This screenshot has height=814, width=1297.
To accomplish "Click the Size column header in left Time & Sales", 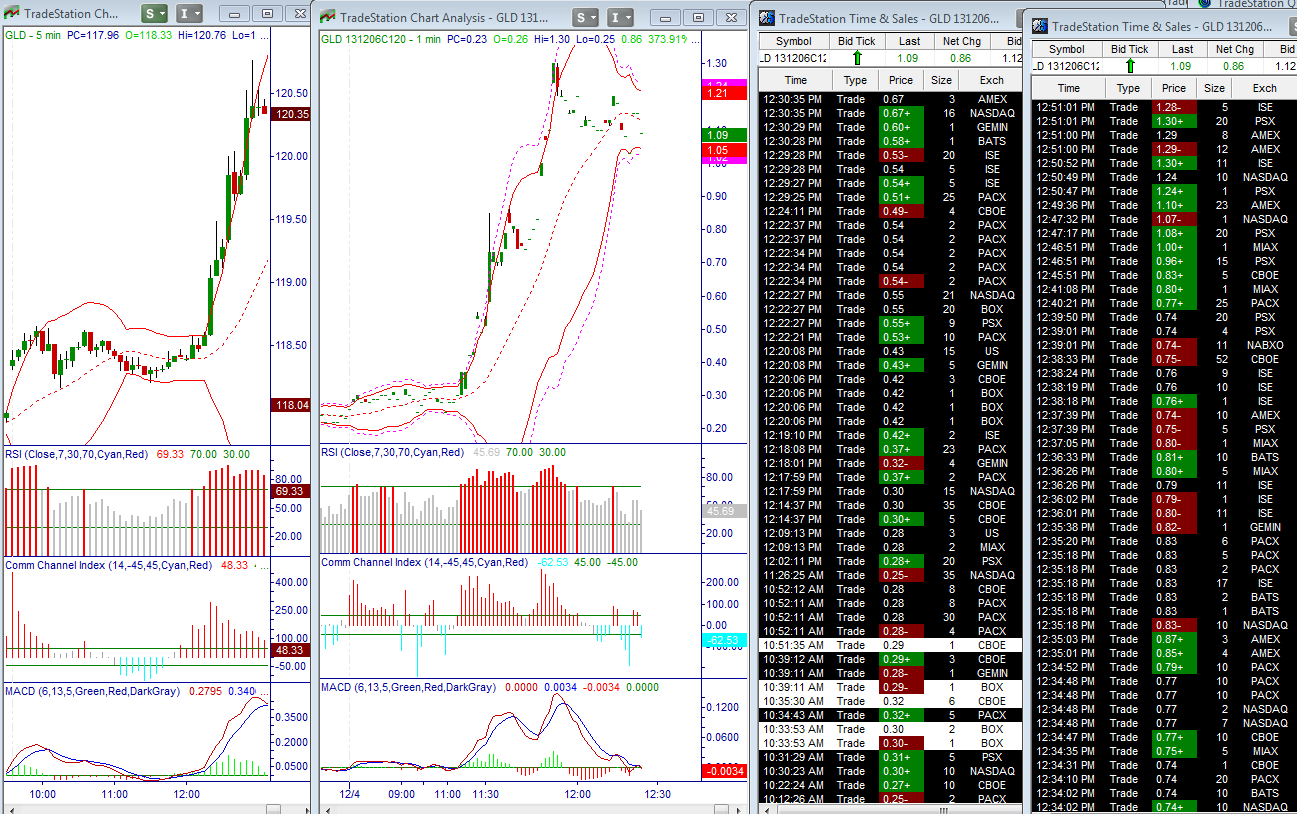I will coord(942,80).
